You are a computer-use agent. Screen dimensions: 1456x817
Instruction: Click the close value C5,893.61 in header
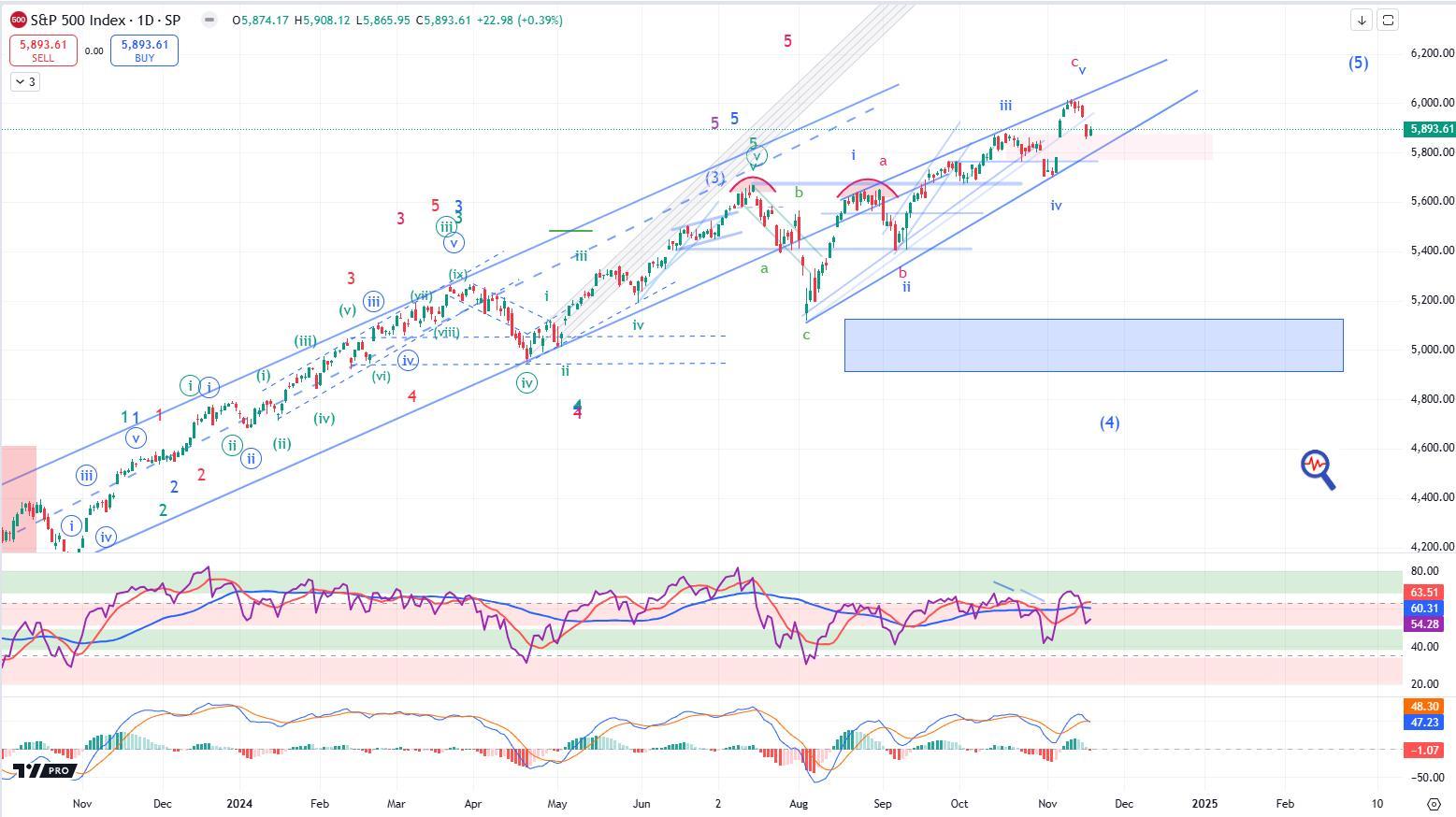(444, 20)
